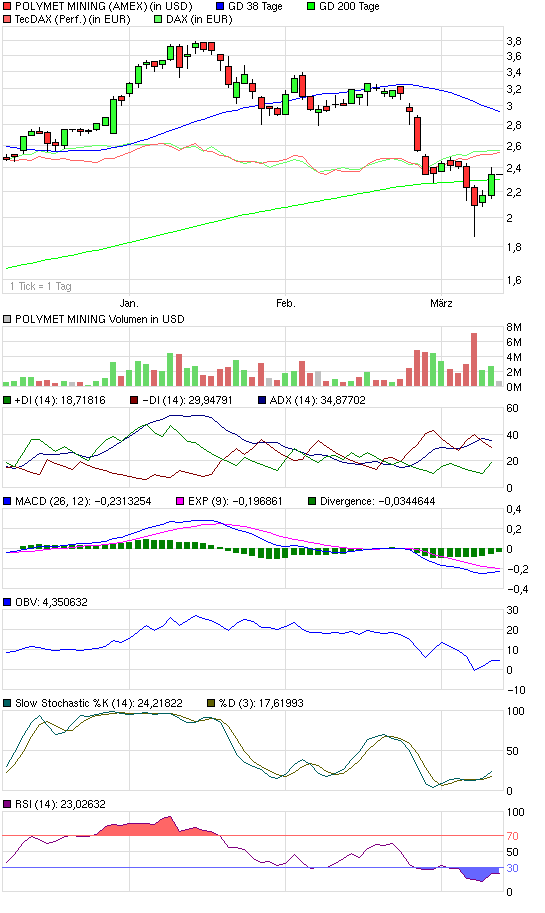
Task: Click the DAX (in EUR) label
Action: [x=199, y=19]
